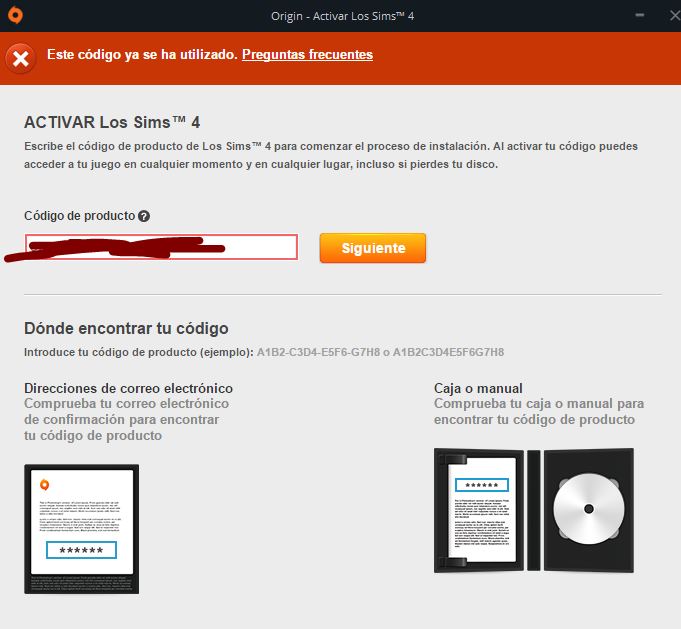681x629 pixels.
Task: Click the game case and disc illustration
Action: [534, 510]
